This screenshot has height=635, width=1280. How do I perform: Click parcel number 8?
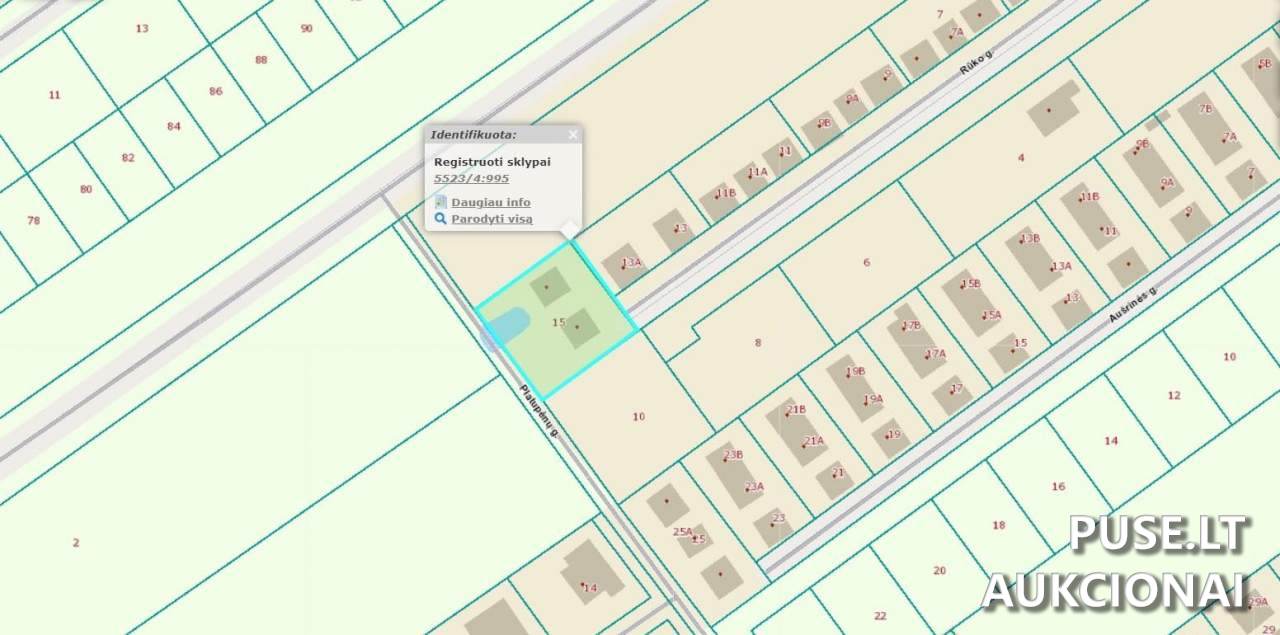coord(758,342)
